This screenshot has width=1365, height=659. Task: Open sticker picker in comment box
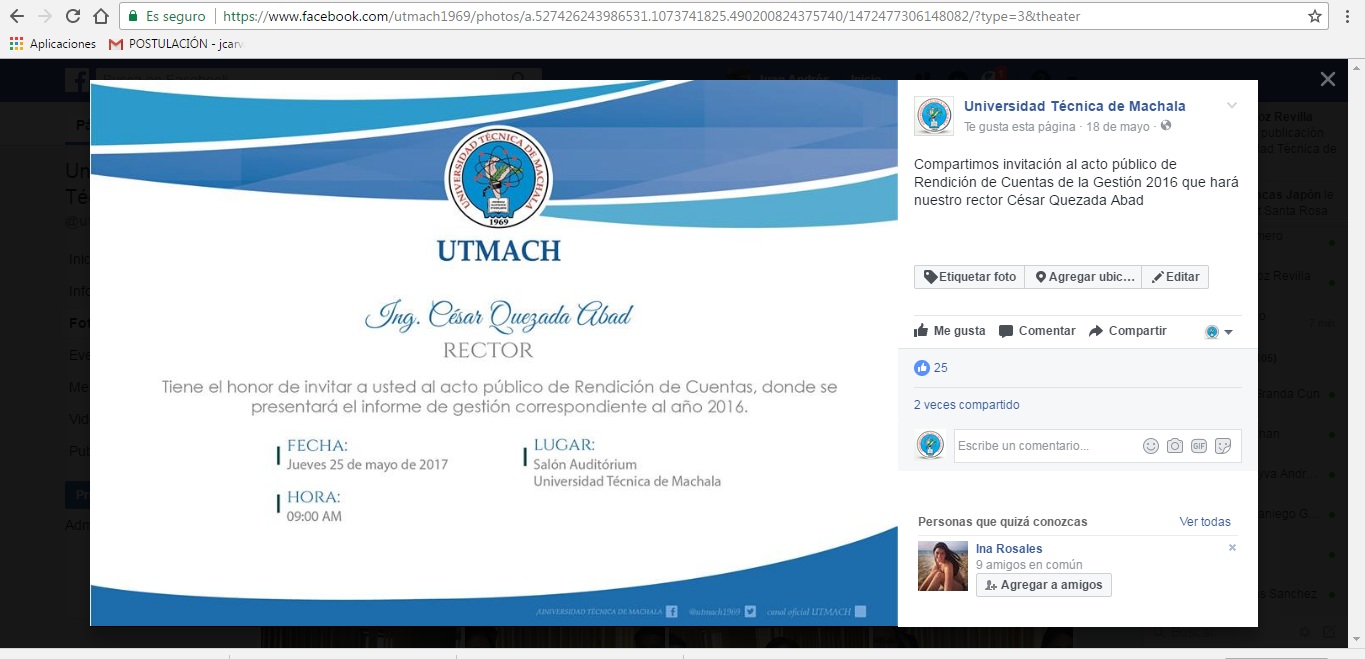(x=1222, y=446)
